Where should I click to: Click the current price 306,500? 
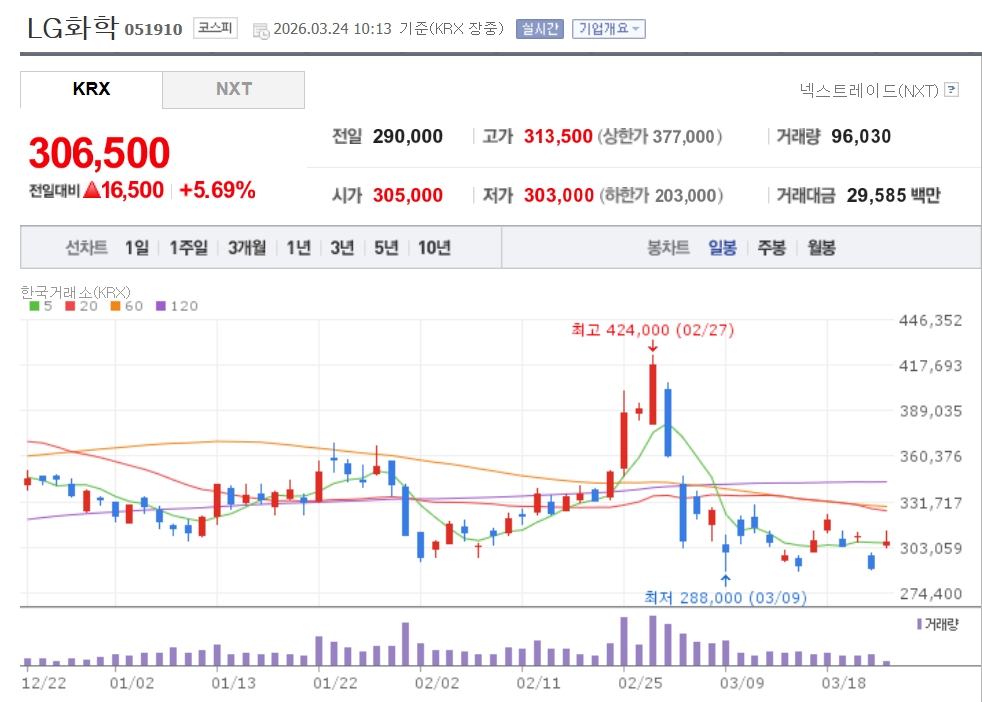click(x=99, y=153)
